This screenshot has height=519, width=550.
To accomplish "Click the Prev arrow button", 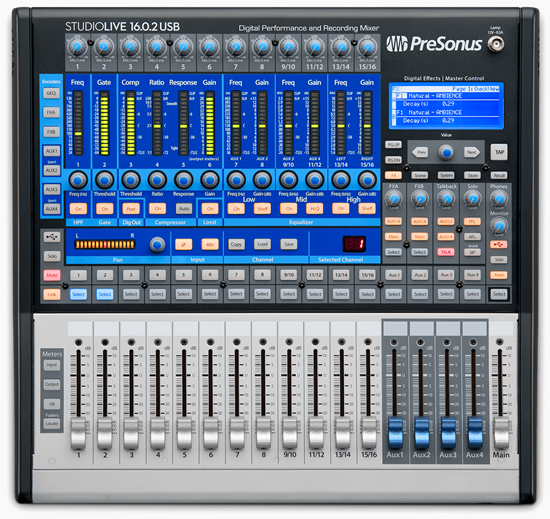I will tap(420, 152).
